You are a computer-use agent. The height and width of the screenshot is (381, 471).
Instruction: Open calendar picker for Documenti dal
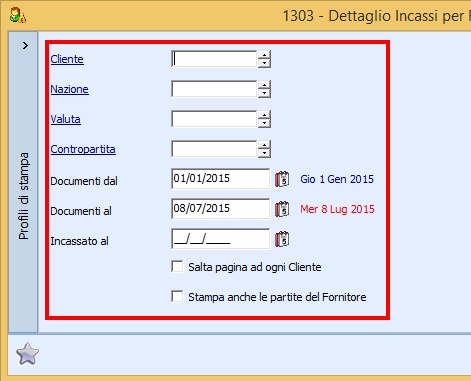282,179
